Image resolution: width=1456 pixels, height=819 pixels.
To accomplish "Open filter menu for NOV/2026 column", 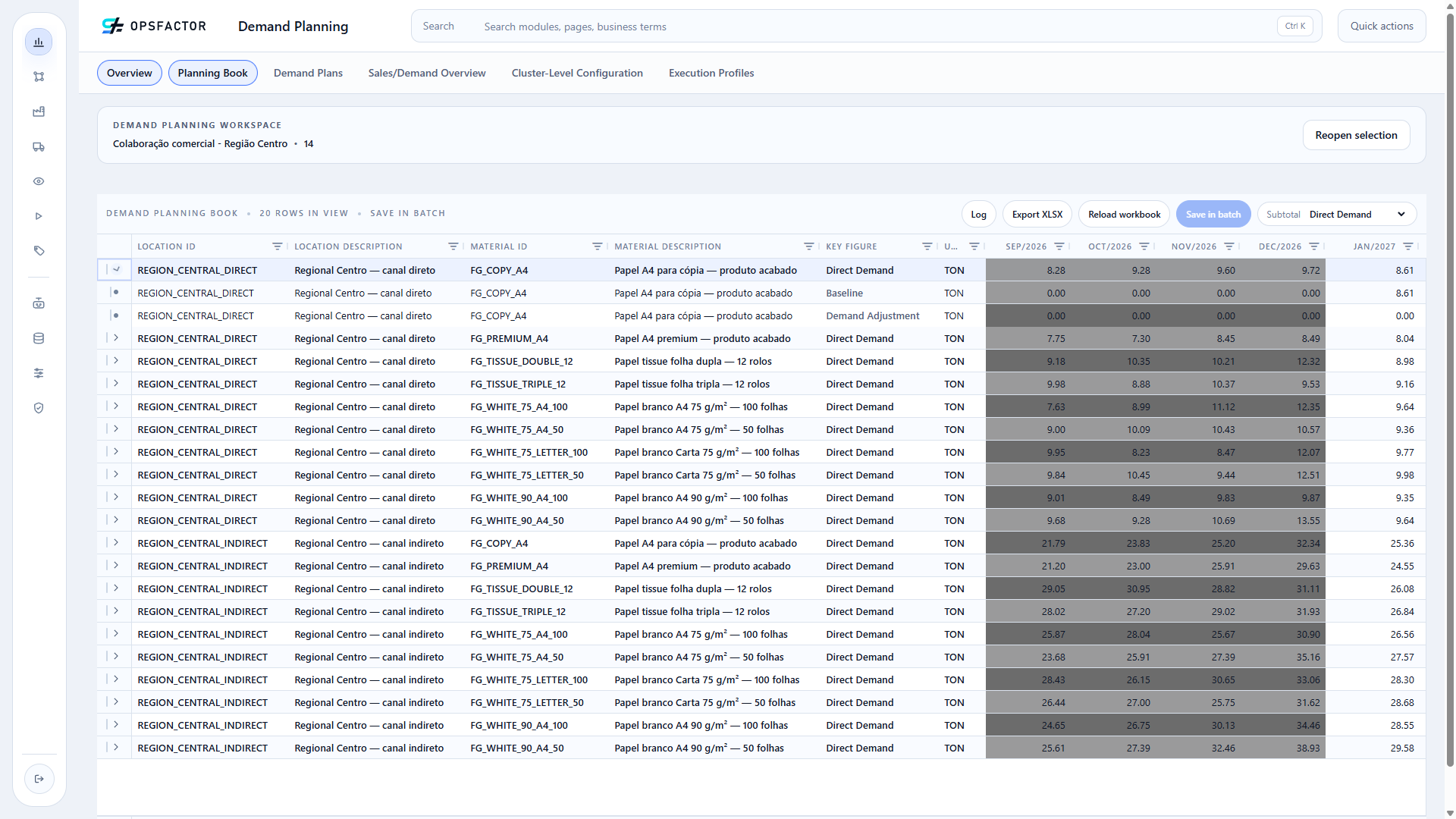I will pos(1228,246).
